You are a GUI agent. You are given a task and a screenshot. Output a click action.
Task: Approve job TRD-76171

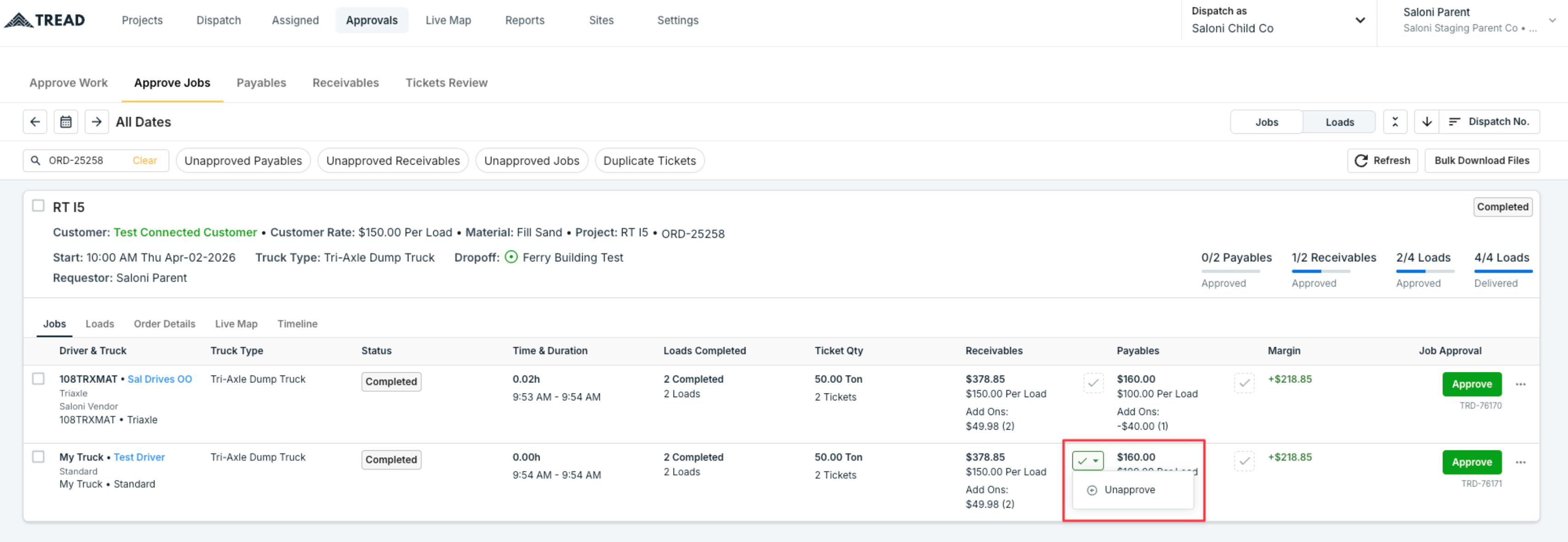[x=1472, y=462]
